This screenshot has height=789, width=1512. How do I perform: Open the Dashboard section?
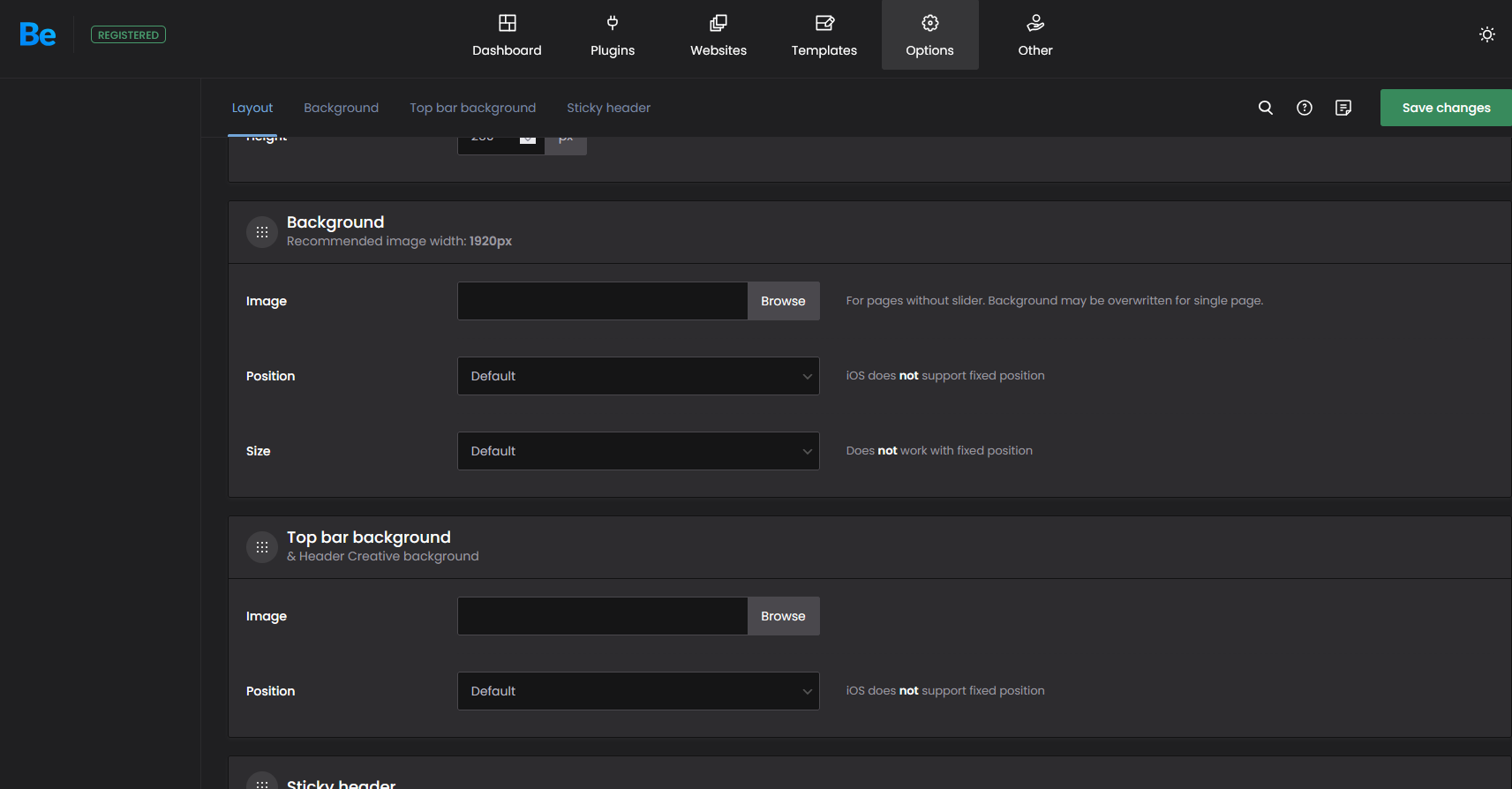pos(507,35)
